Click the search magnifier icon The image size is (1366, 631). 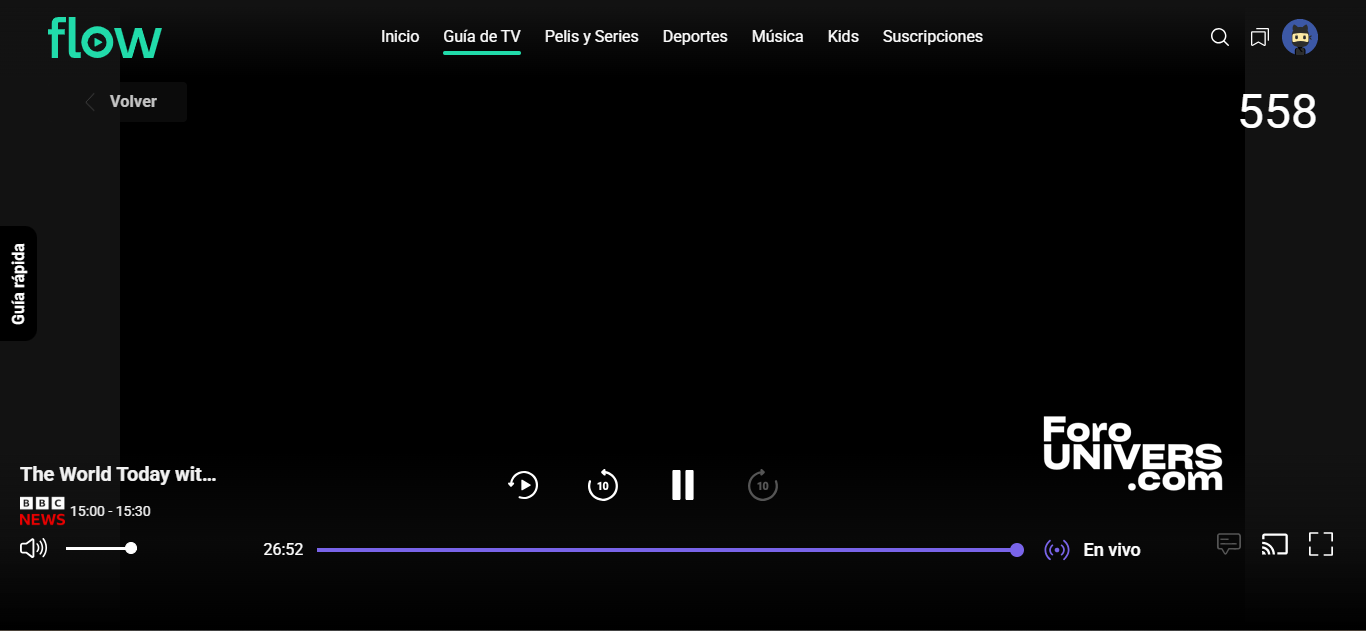pyautogui.click(x=1219, y=36)
